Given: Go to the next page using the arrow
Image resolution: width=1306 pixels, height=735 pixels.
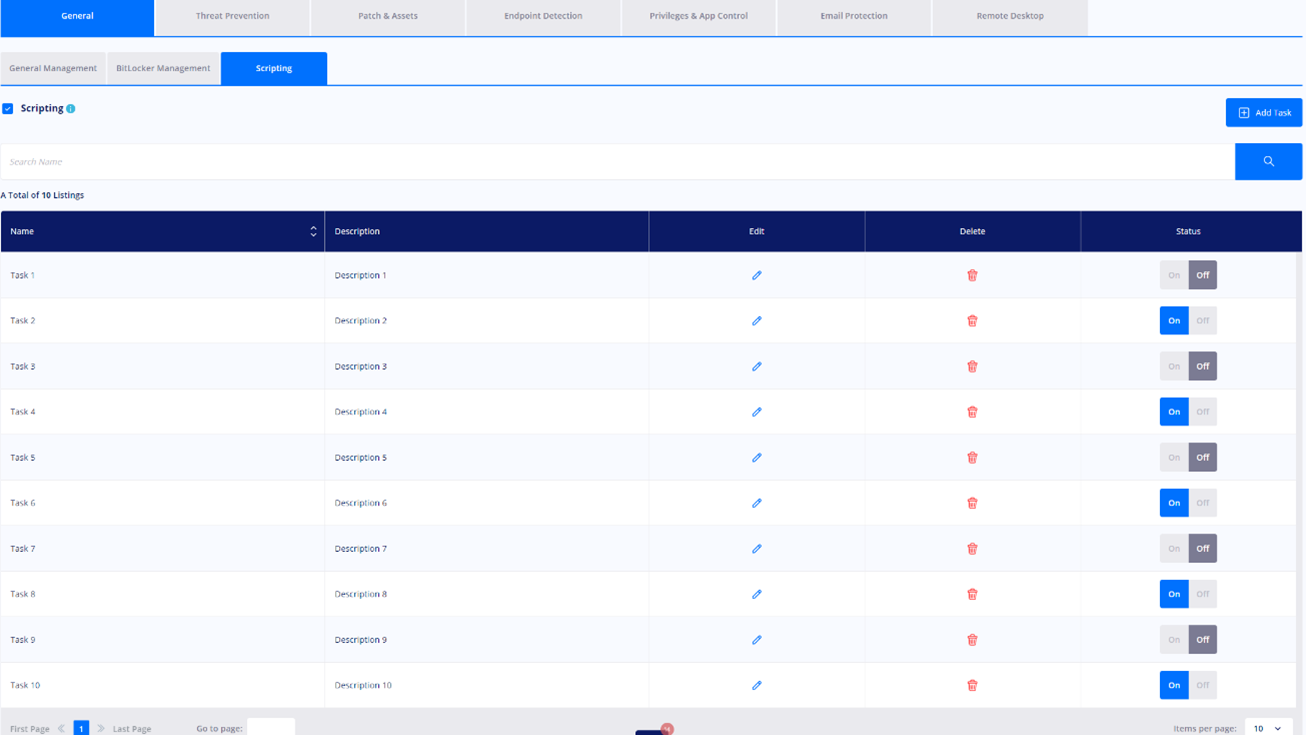Looking at the screenshot, I should pyautogui.click(x=101, y=728).
